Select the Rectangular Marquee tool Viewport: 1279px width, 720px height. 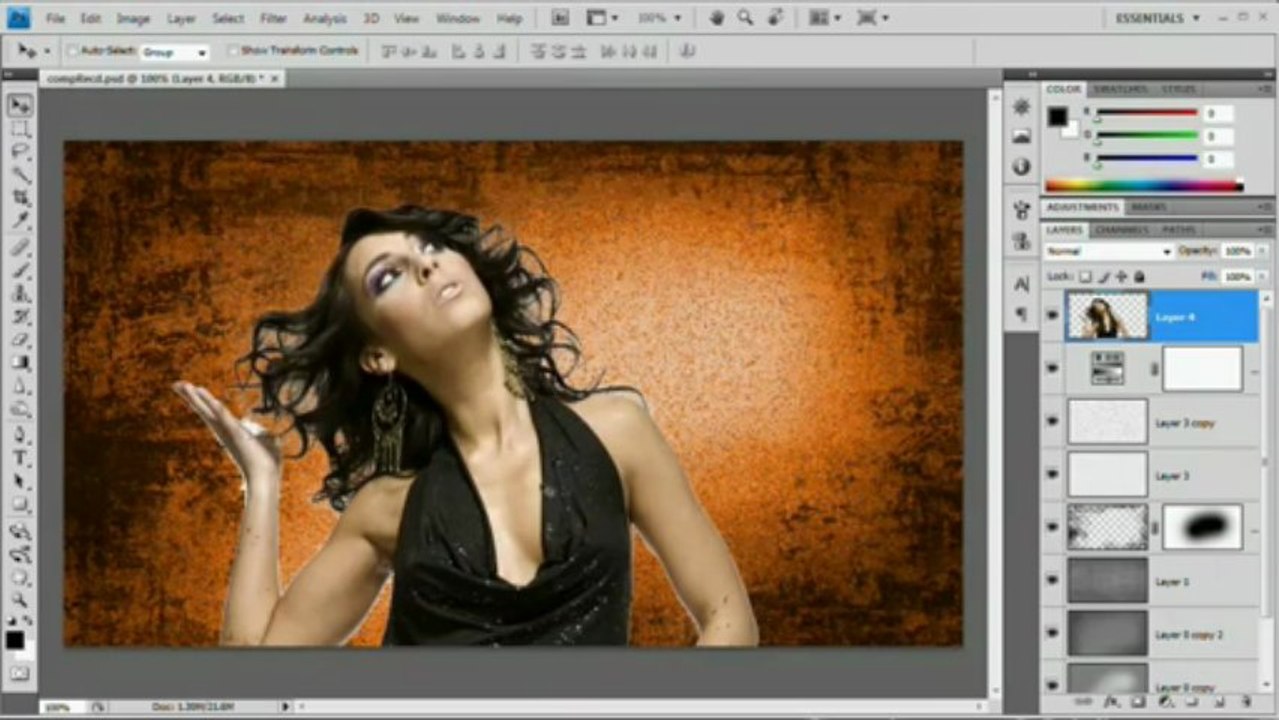pos(19,129)
